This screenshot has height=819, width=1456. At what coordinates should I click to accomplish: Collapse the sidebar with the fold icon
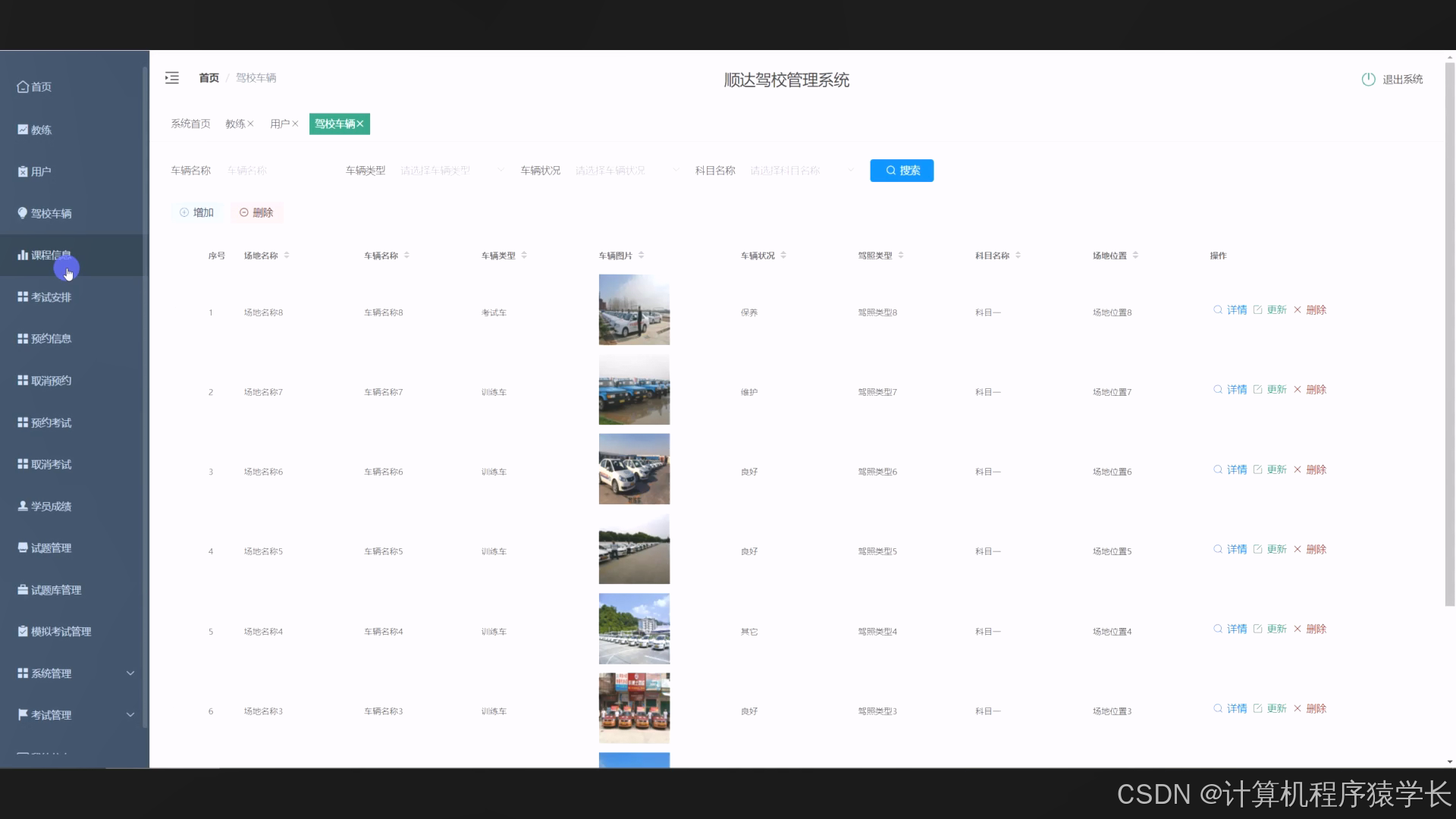pos(172,78)
